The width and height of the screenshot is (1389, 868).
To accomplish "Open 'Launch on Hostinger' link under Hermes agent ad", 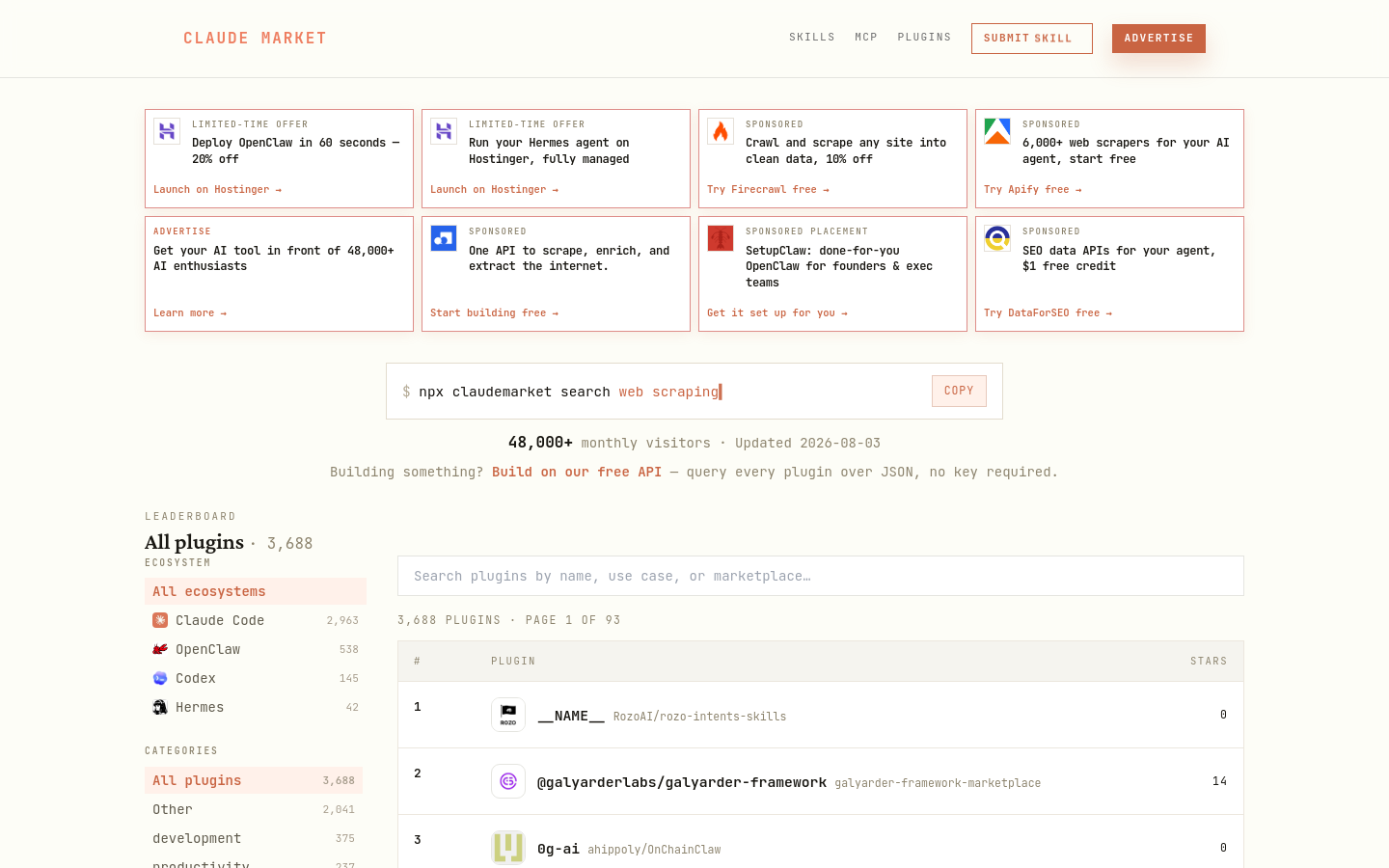I will [494, 190].
